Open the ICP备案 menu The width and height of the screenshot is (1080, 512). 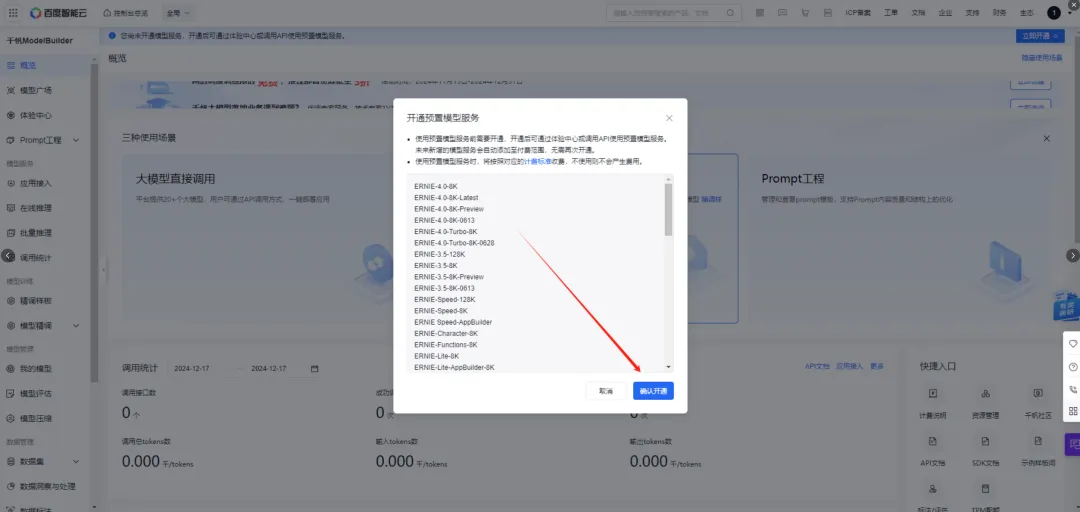(859, 13)
